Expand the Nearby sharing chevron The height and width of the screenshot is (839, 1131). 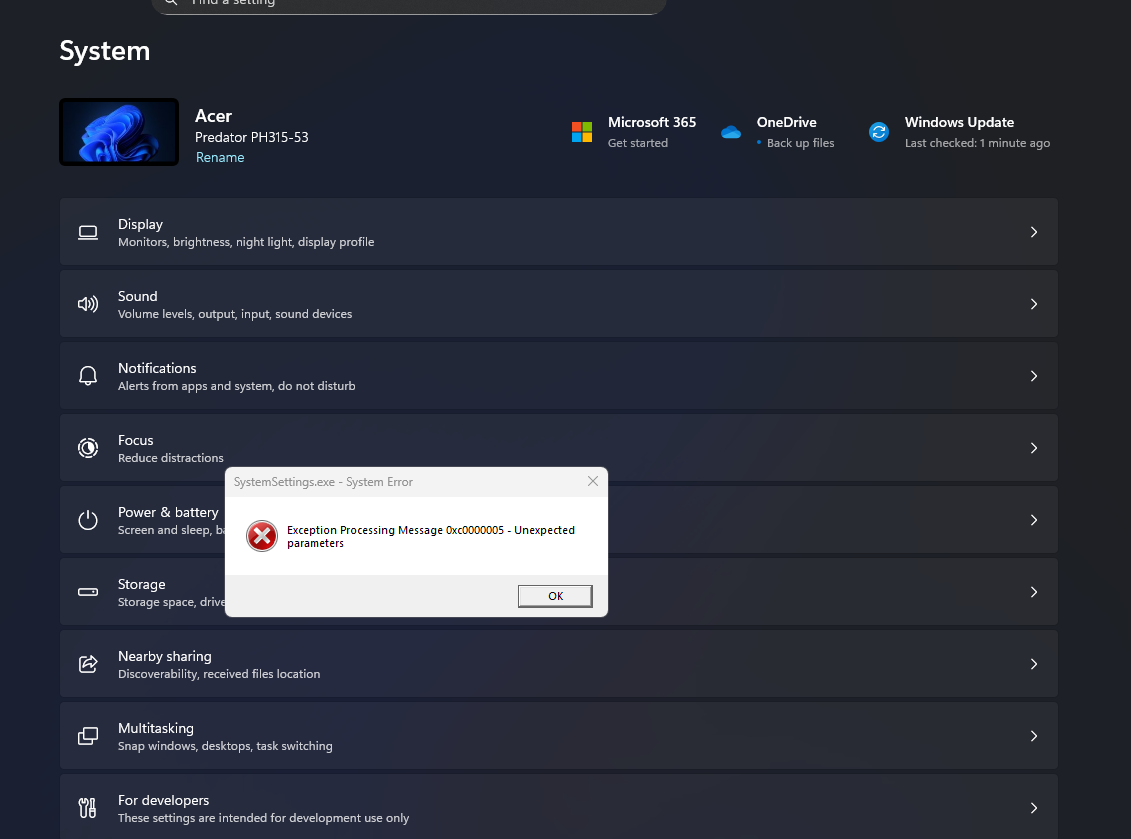1034,664
